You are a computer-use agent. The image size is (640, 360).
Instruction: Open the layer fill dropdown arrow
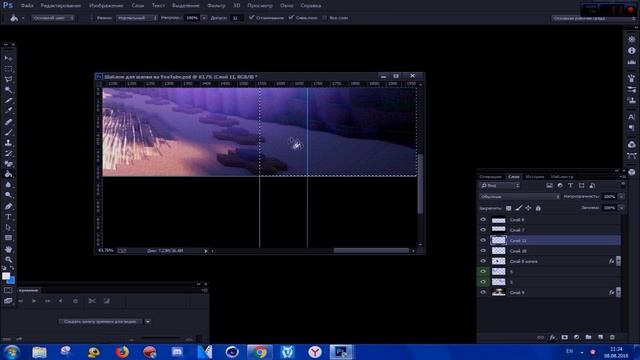pyautogui.click(x=621, y=208)
